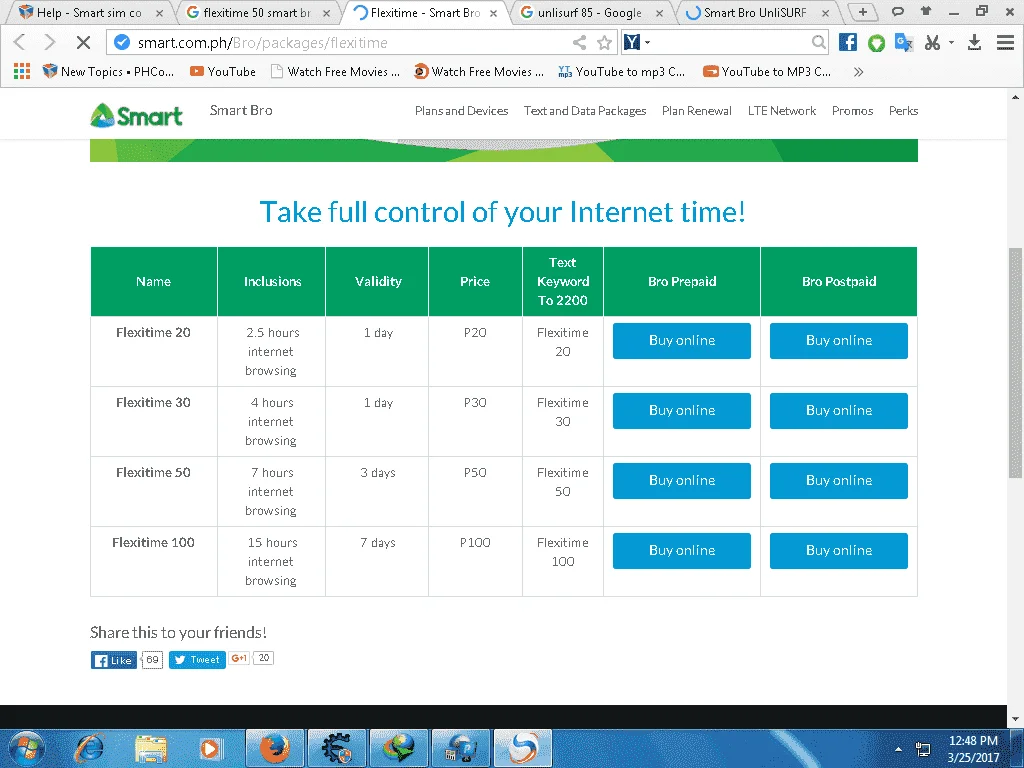Click the page vertical scrollbar thumb
The width and height of the screenshot is (1024, 768).
[1015, 362]
